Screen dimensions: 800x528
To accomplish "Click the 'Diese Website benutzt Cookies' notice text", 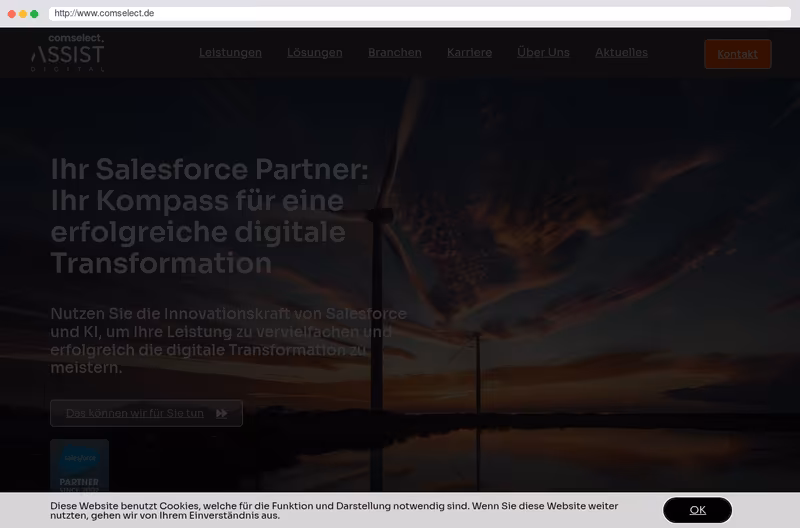I will click(x=334, y=510).
